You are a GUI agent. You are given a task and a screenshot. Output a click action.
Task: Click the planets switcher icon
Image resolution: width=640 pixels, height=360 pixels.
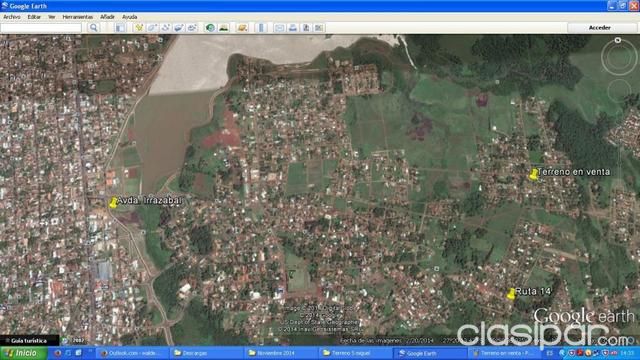[242, 27]
